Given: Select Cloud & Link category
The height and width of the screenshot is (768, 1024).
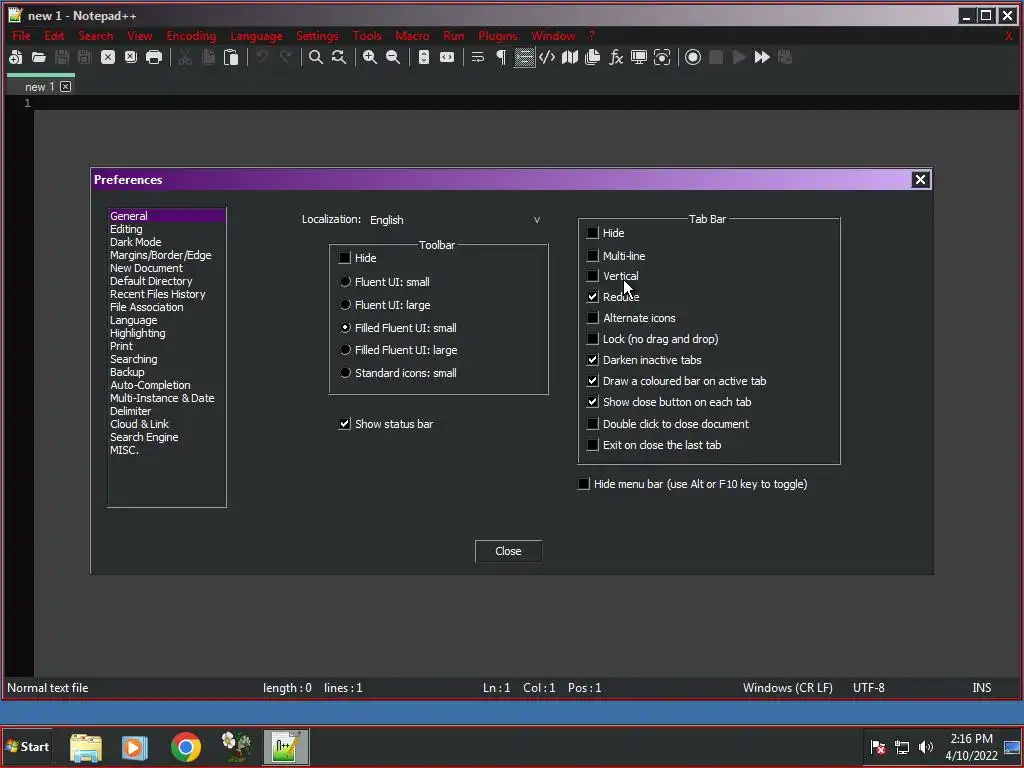Looking at the screenshot, I should point(139,424).
